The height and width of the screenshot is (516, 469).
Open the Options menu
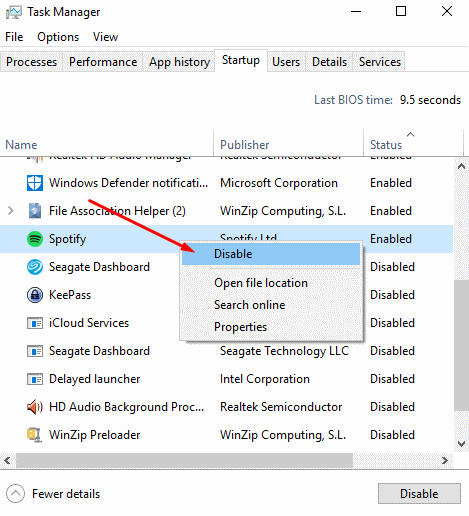point(58,37)
